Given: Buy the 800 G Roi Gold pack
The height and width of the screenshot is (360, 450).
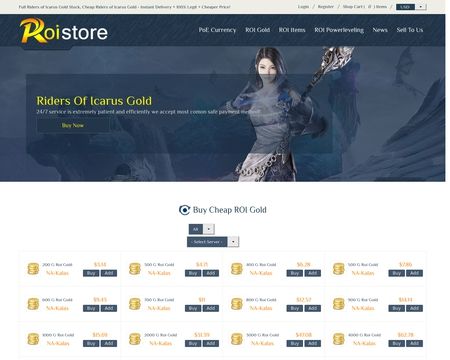Looking at the screenshot, I should click(x=295, y=308).
